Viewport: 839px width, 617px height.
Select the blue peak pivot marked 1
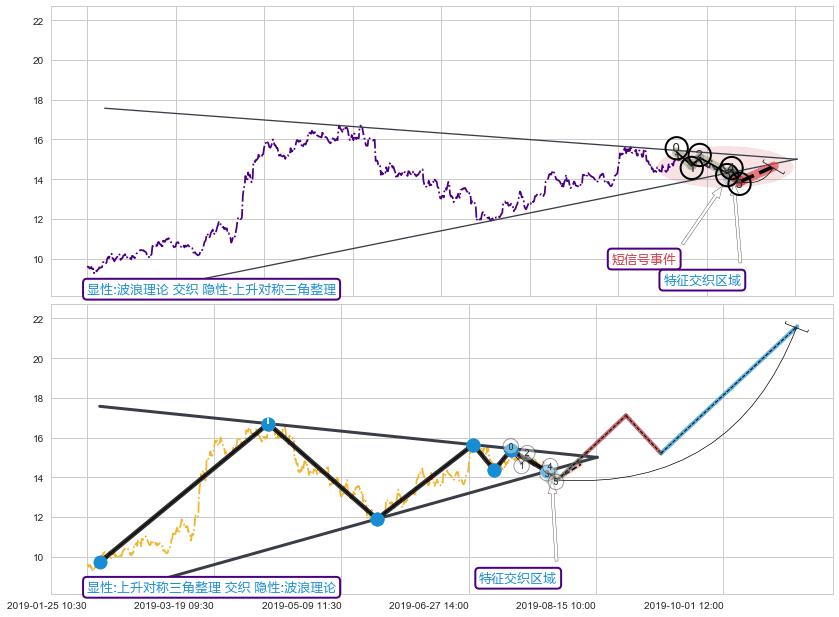pos(268,424)
